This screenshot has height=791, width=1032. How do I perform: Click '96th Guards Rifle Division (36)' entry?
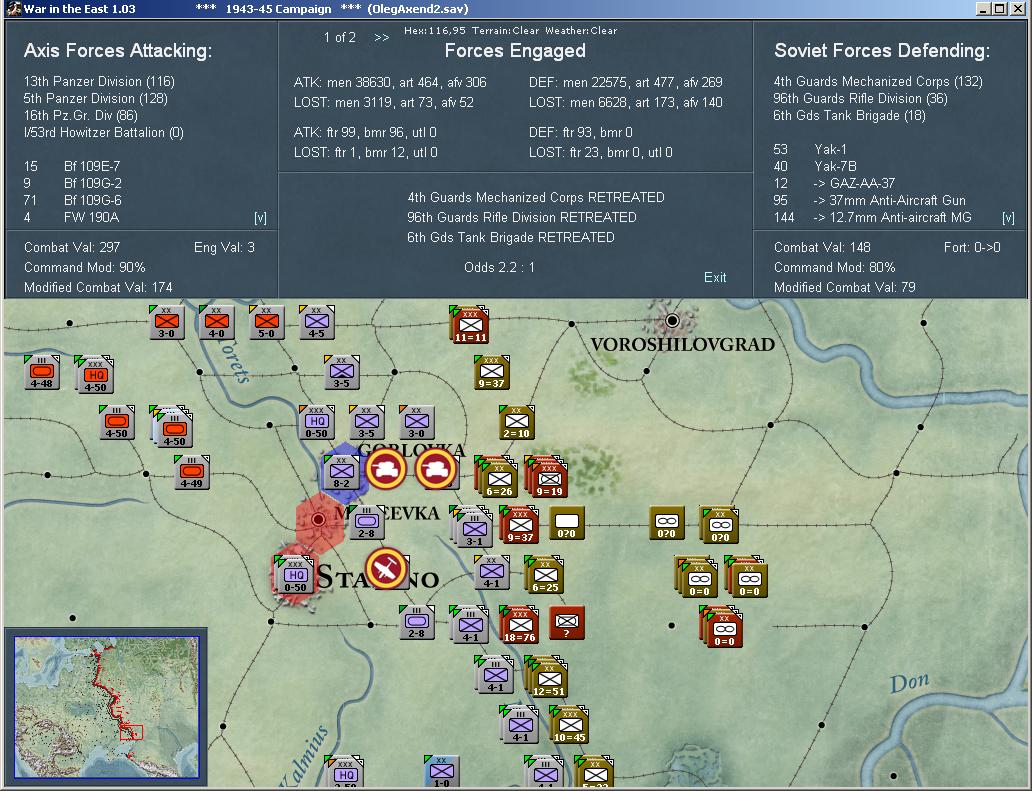[861, 99]
